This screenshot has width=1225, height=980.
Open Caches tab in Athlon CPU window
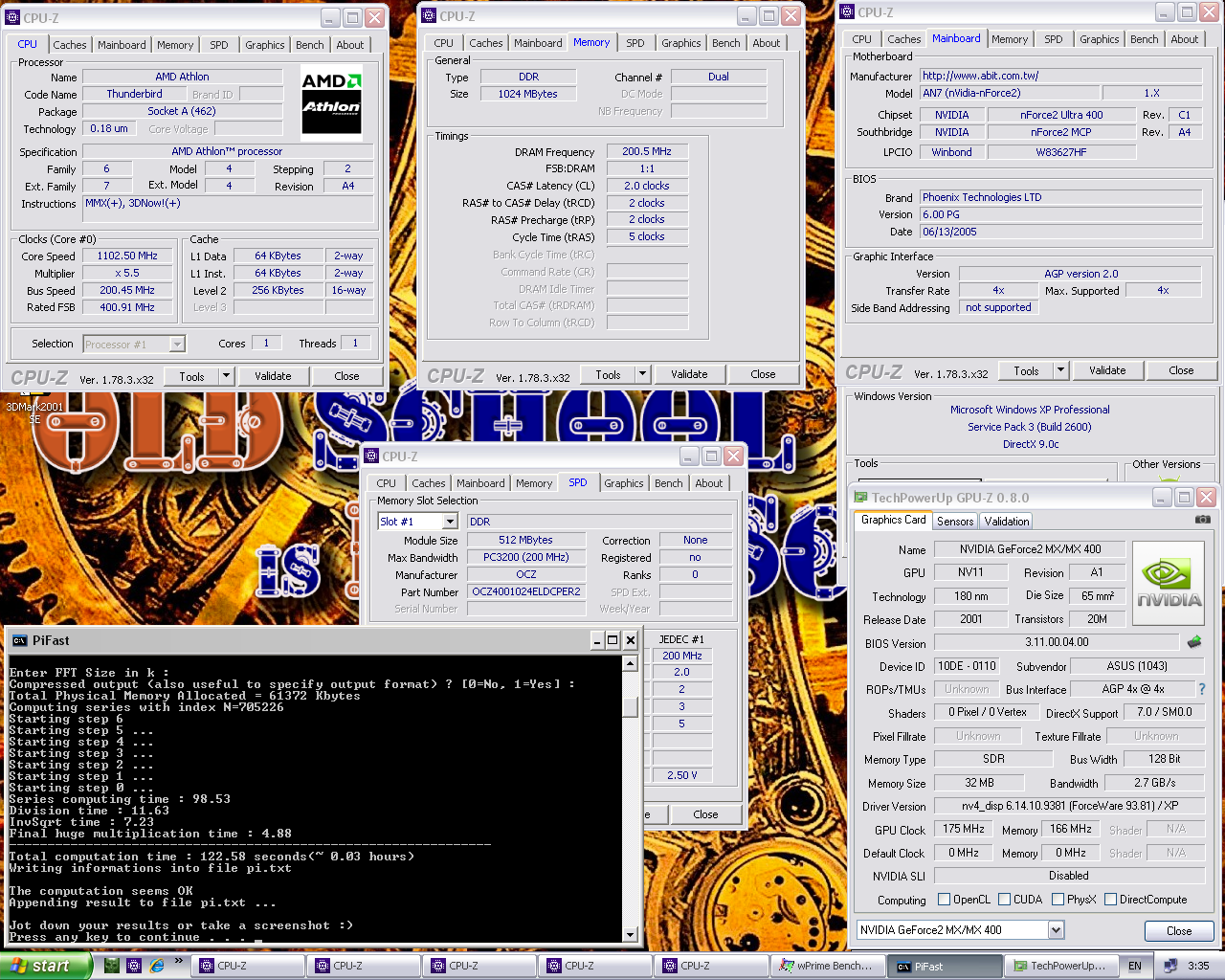click(x=69, y=45)
